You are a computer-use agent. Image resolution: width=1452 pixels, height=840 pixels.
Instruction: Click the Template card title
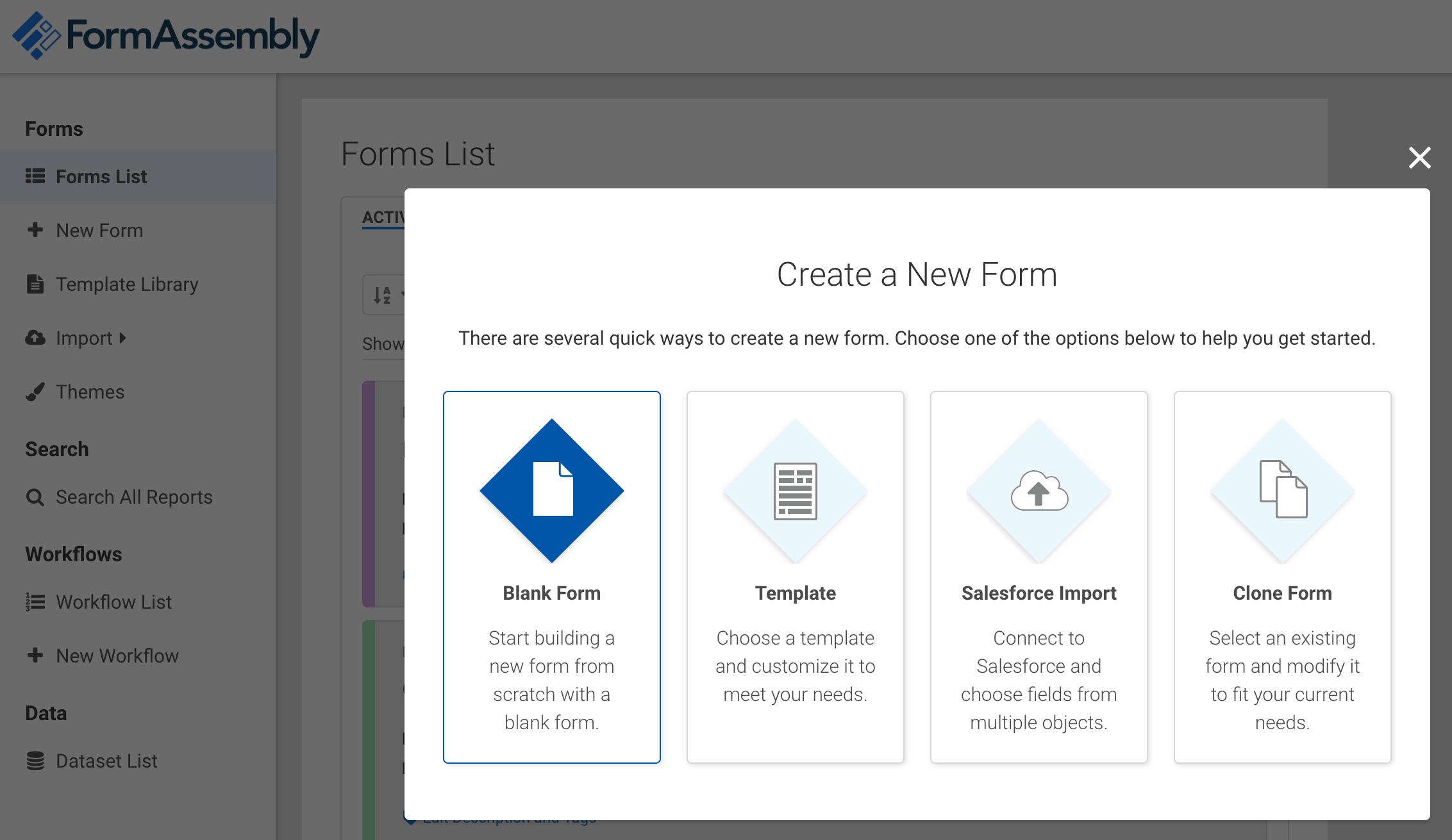(x=795, y=593)
